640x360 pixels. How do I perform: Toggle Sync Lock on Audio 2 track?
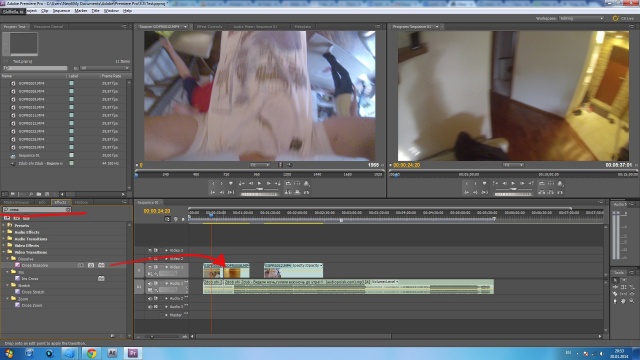pyautogui.click(x=156, y=298)
